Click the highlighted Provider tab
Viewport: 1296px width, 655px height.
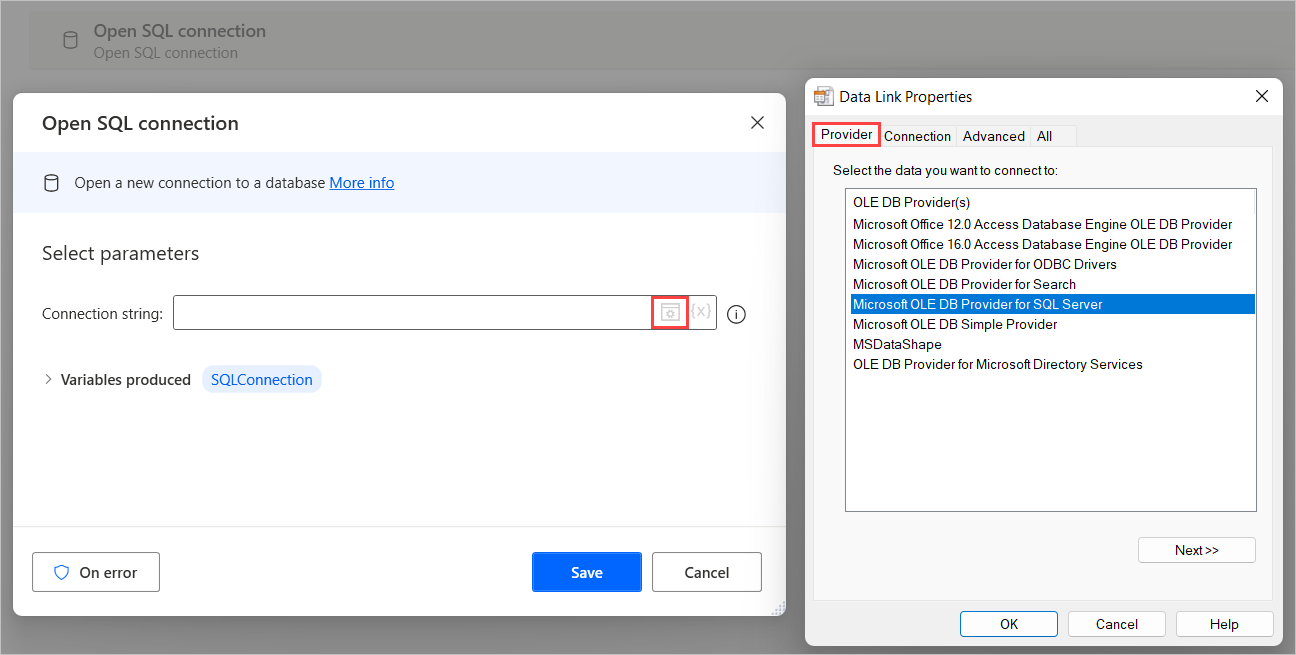click(845, 133)
